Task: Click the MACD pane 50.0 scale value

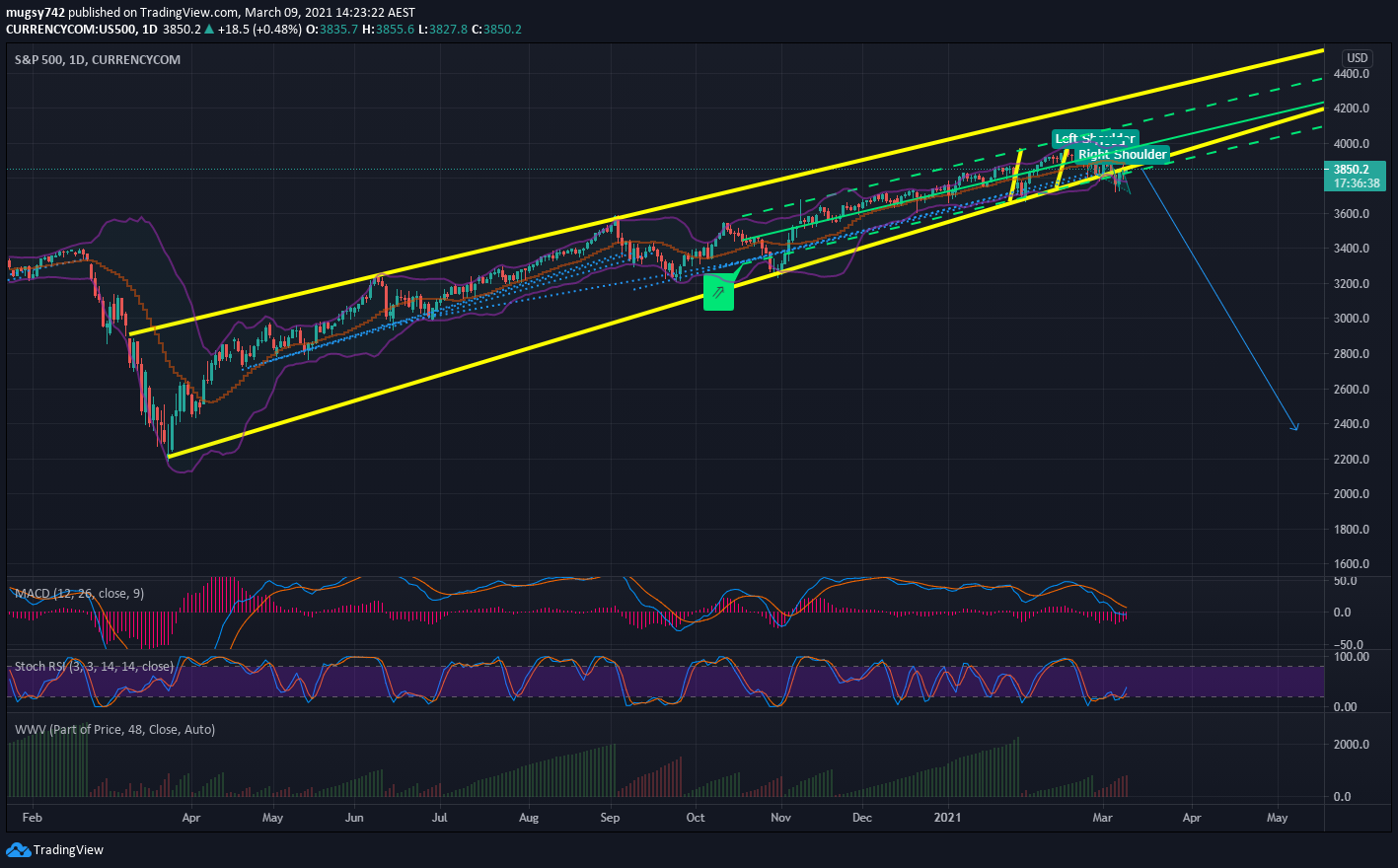Action: (x=1345, y=581)
